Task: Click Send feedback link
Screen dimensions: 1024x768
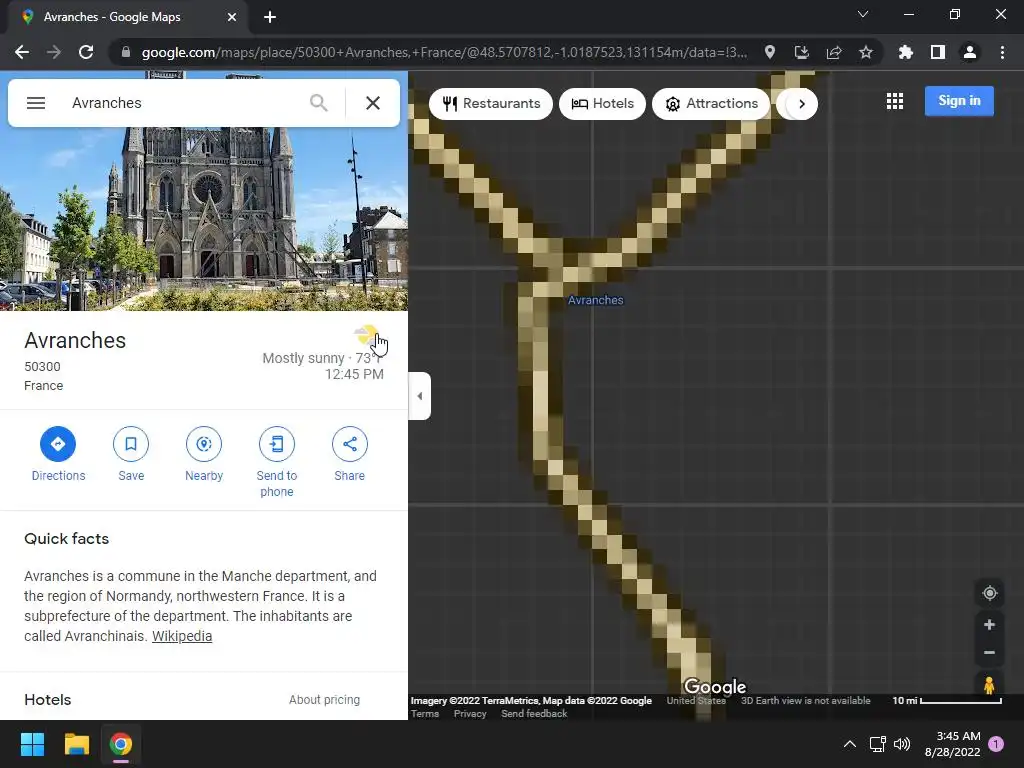Action: (534, 714)
